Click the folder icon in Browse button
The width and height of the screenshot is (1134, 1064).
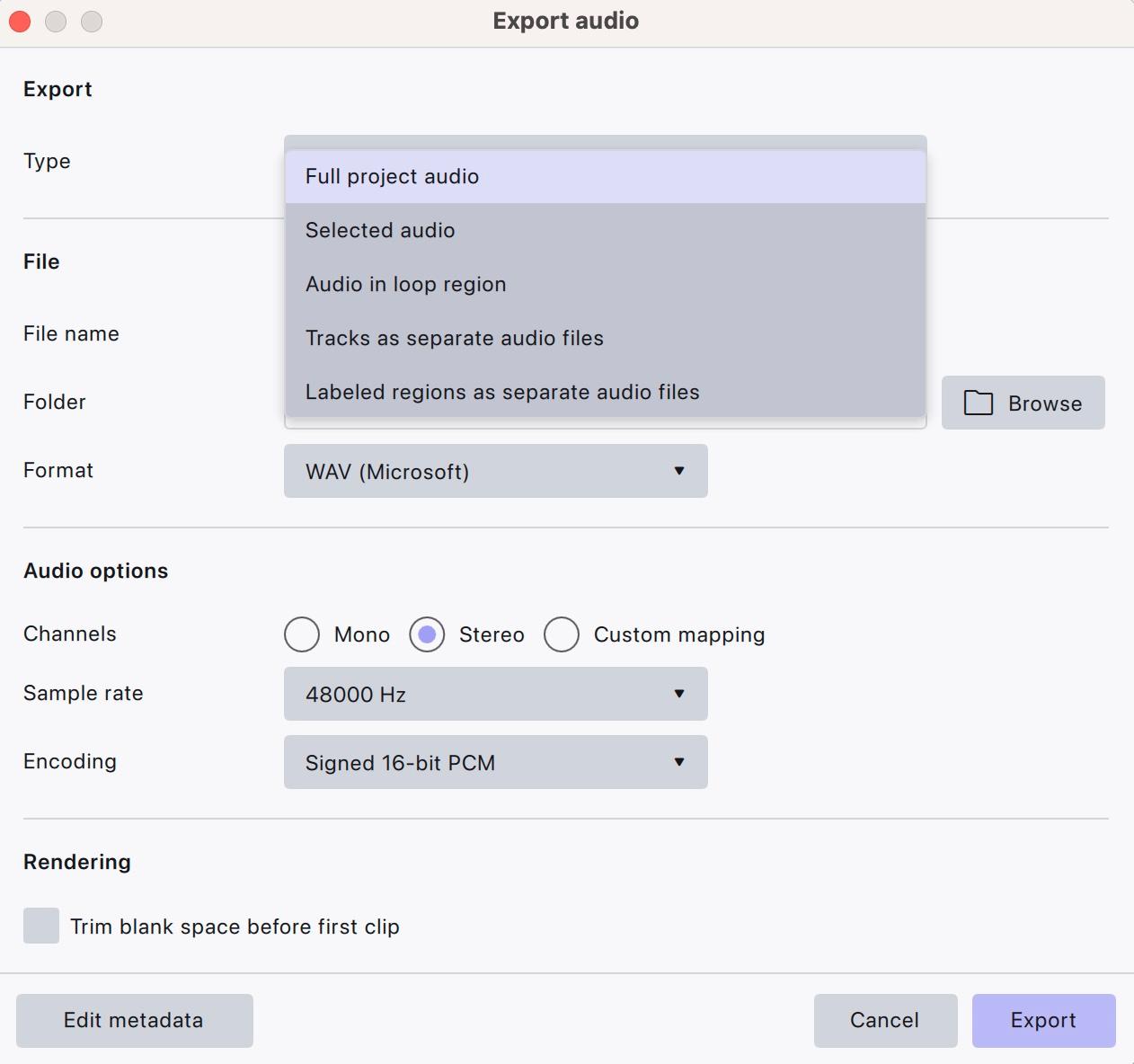[x=979, y=403]
